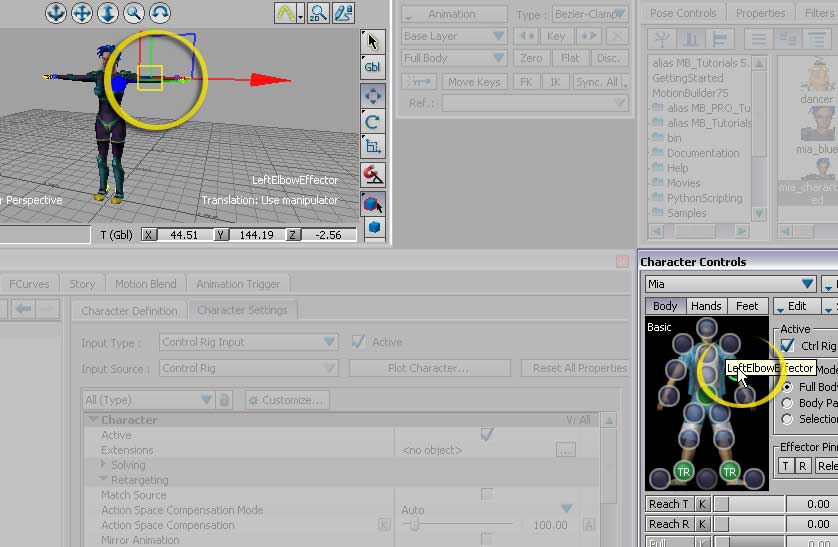838x547 pixels.
Task: Switch to the Hands tab
Action: [705, 306]
